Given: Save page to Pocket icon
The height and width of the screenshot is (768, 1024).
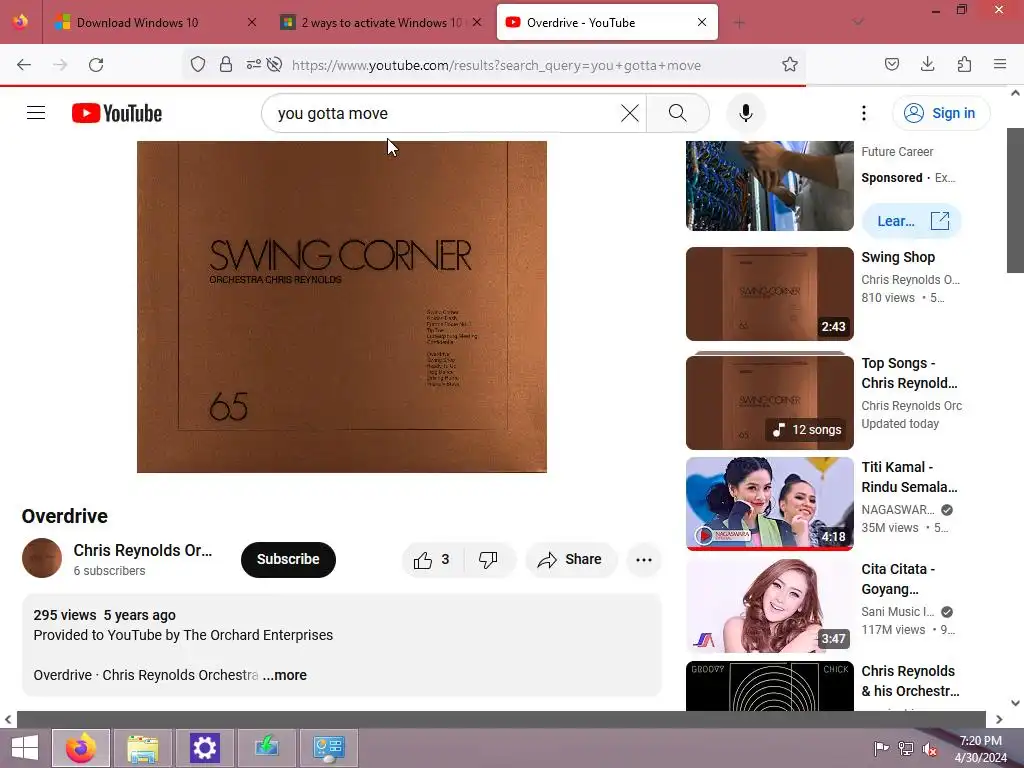Looking at the screenshot, I should [891, 64].
